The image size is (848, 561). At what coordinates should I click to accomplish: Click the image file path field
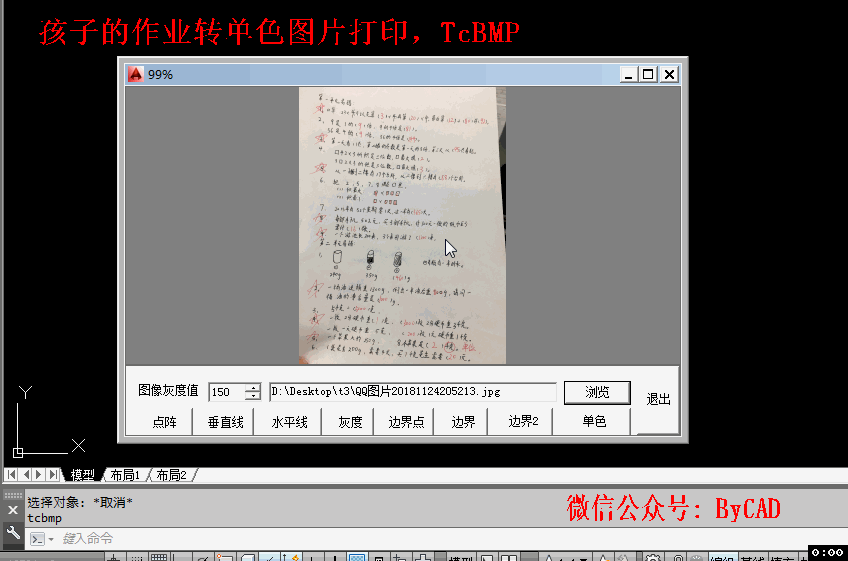click(413, 392)
